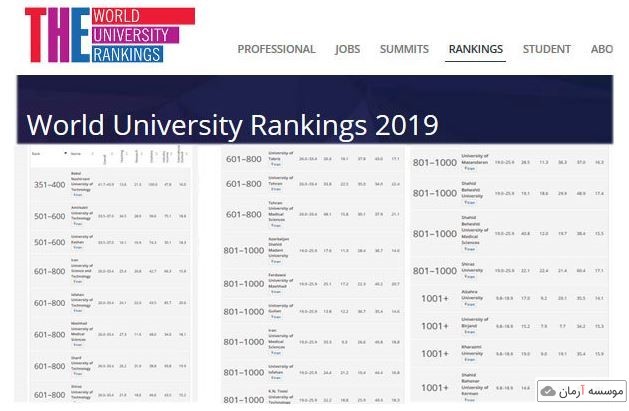
Task: Open the STUDENT menu item
Action: click(x=546, y=49)
